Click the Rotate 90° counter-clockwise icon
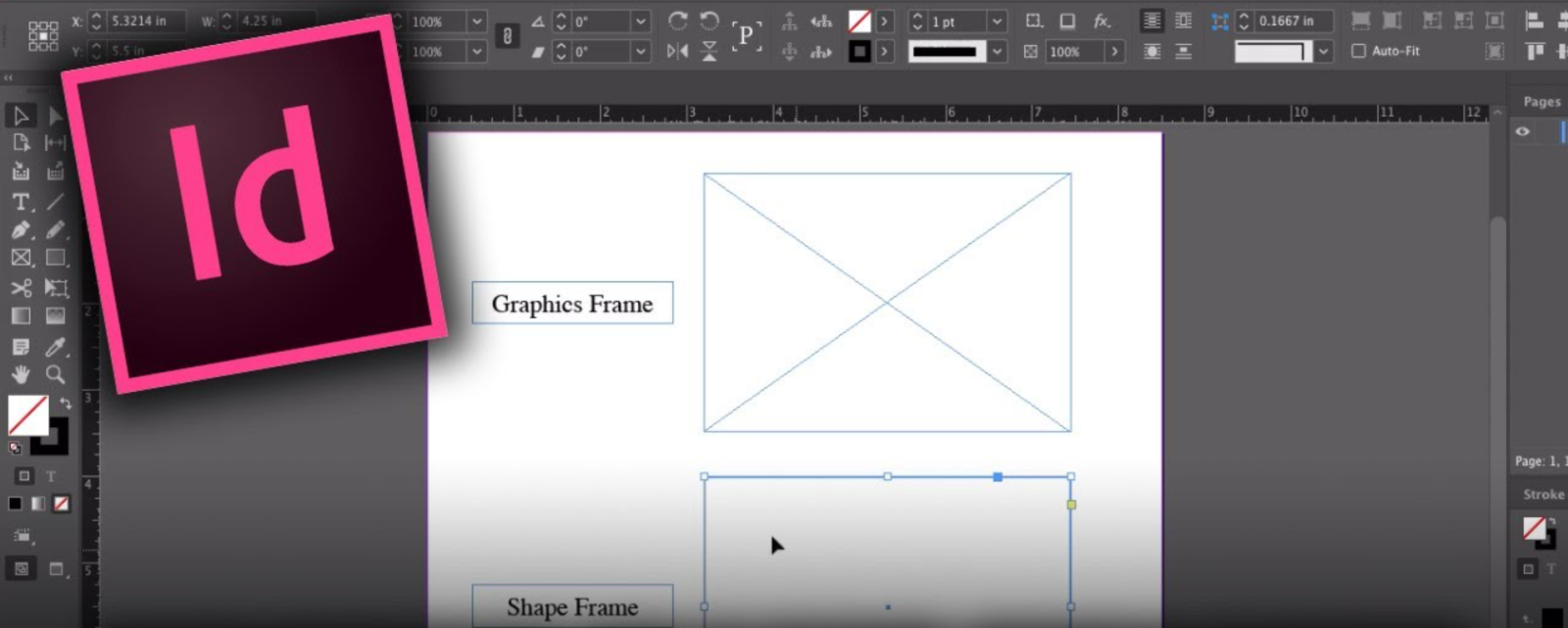This screenshot has width=1568, height=628. point(710,21)
